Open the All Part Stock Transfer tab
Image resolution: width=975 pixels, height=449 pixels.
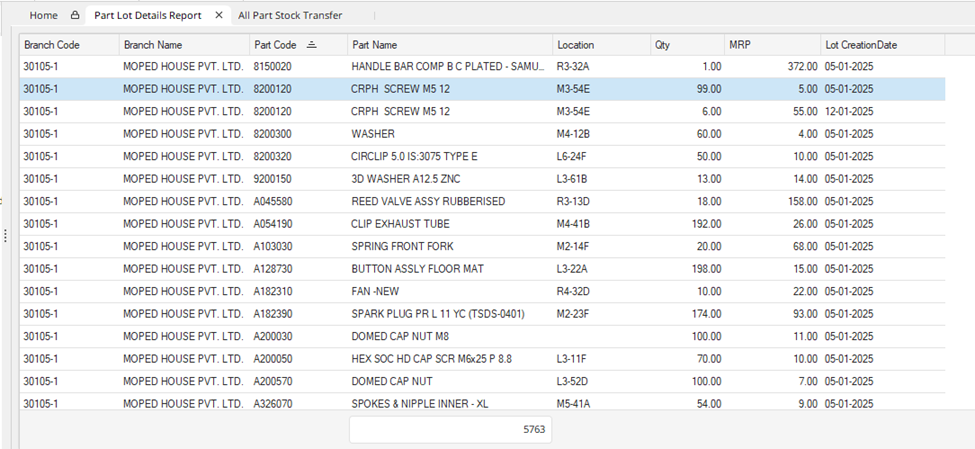[290, 16]
